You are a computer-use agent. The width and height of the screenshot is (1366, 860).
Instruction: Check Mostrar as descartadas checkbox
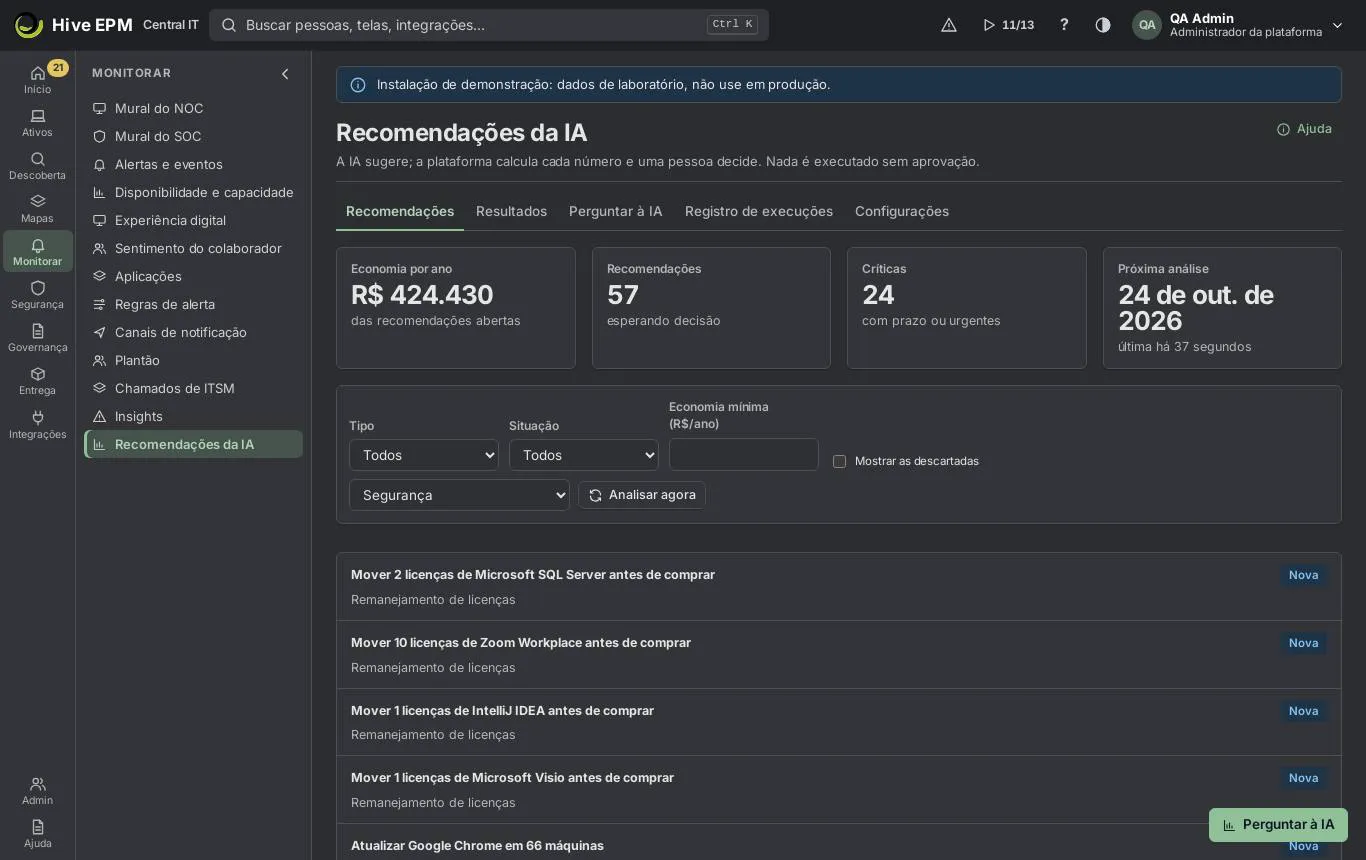coord(839,461)
